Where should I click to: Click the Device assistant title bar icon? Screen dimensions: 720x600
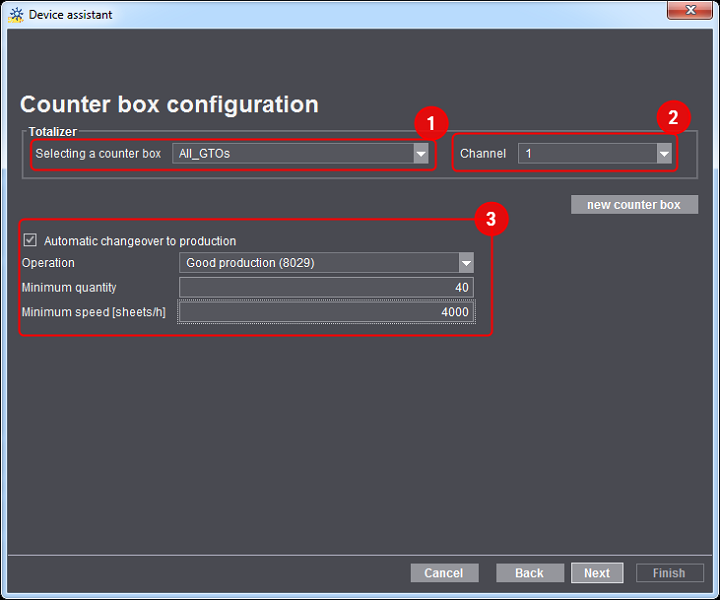(x=15, y=14)
